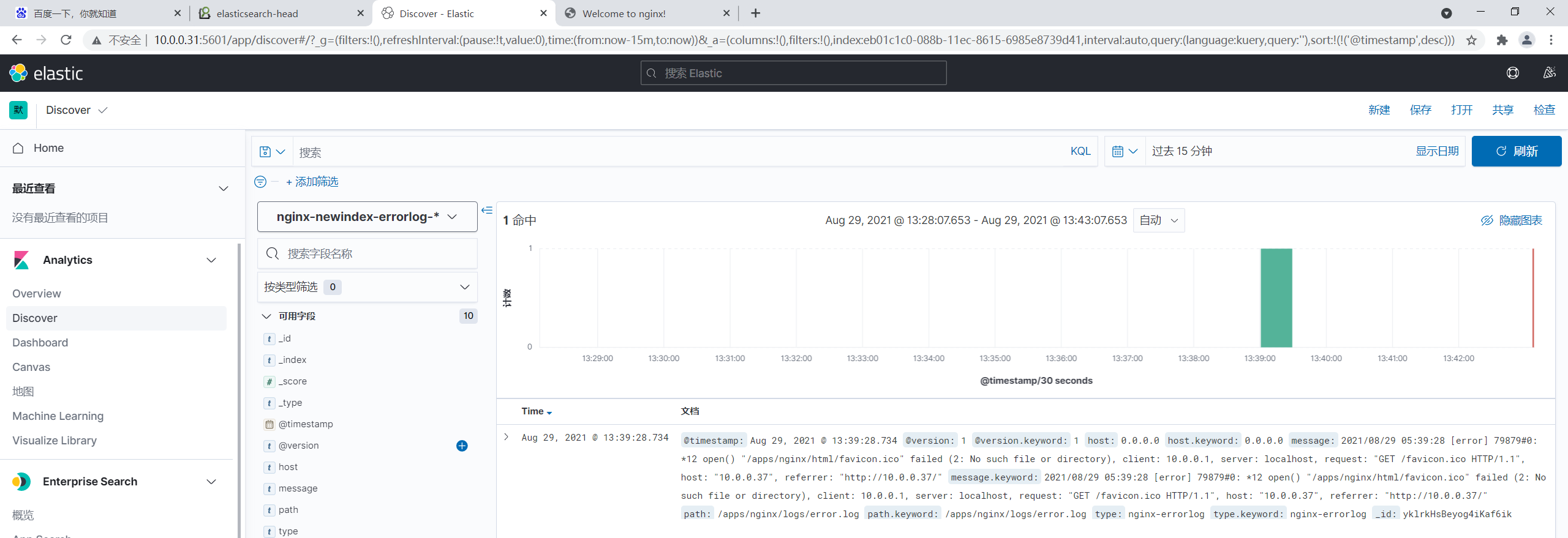Image resolution: width=1568 pixels, height=538 pixels.
Task: Click the add filter link
Action: point(312,182)
